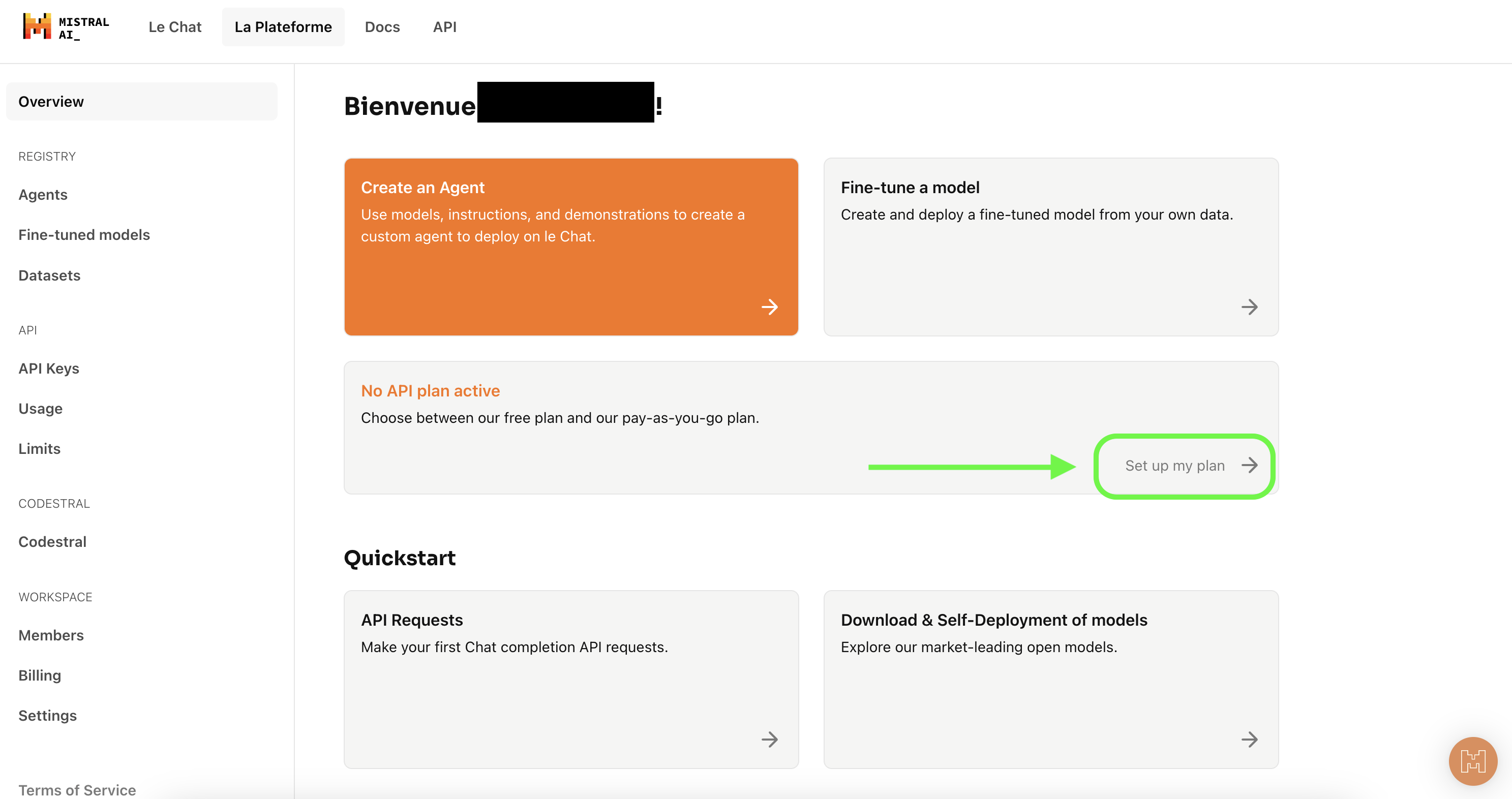Open the Terms of Service link
This screenshot has height=799, width=1512.
click(77, 790)
